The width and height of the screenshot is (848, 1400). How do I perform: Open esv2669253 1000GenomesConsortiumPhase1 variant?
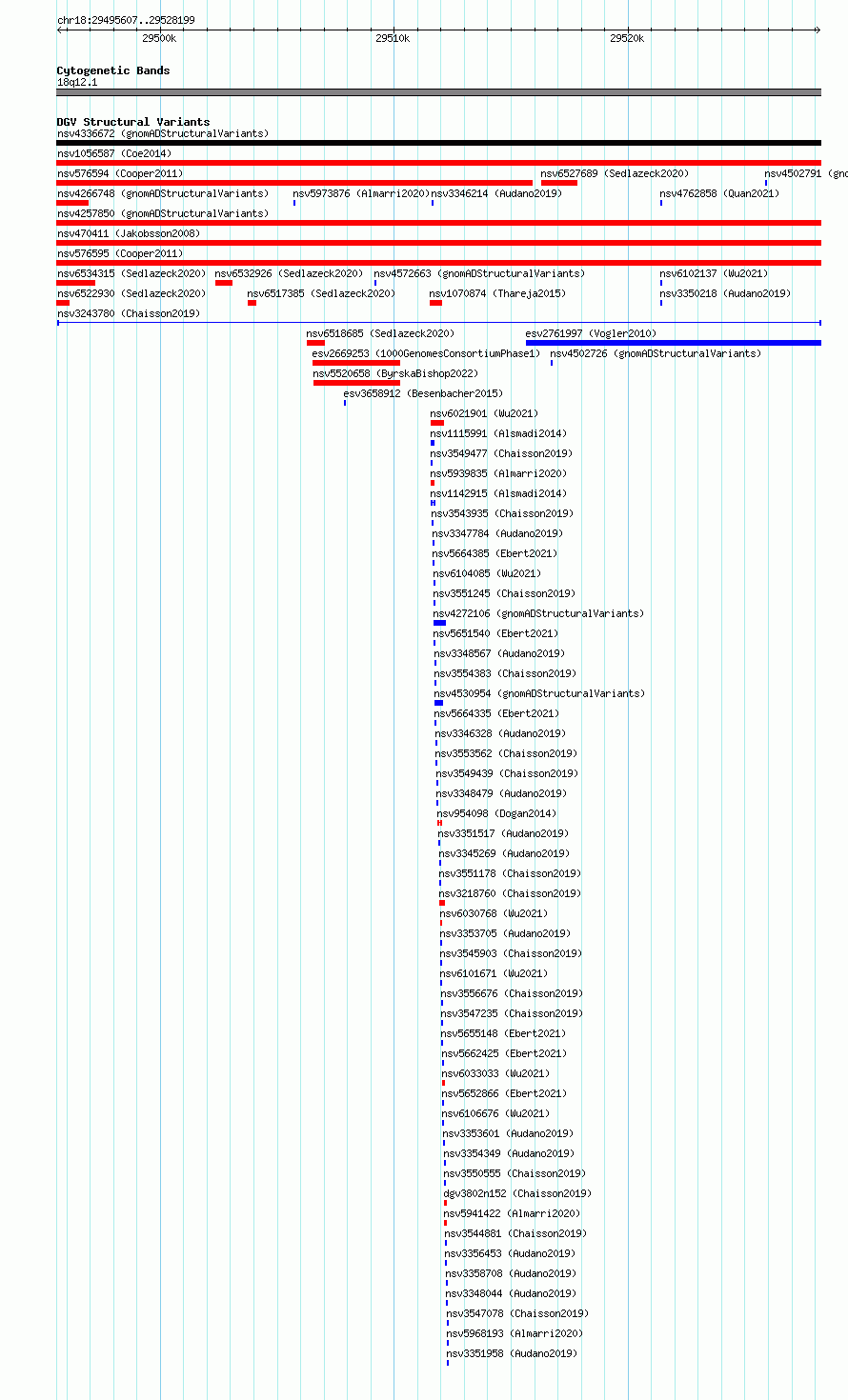426,353
